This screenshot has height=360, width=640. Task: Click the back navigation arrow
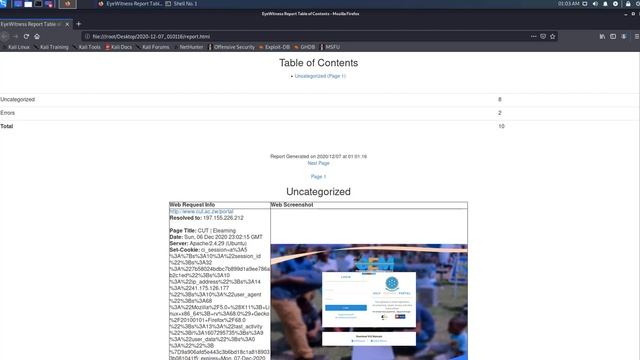(x=4, y=36)
